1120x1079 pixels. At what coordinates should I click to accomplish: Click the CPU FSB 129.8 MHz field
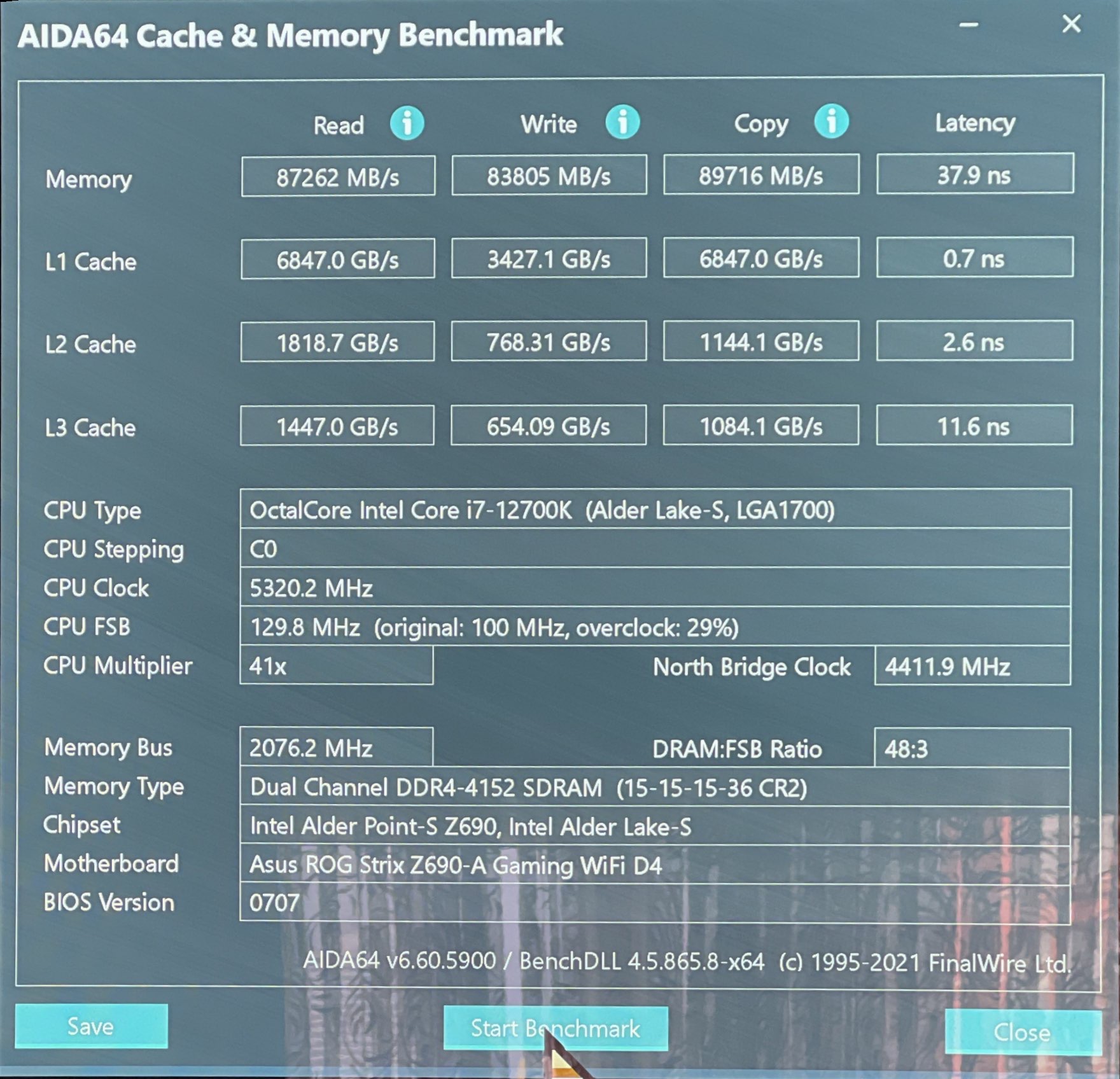click(x=655, y=626)
